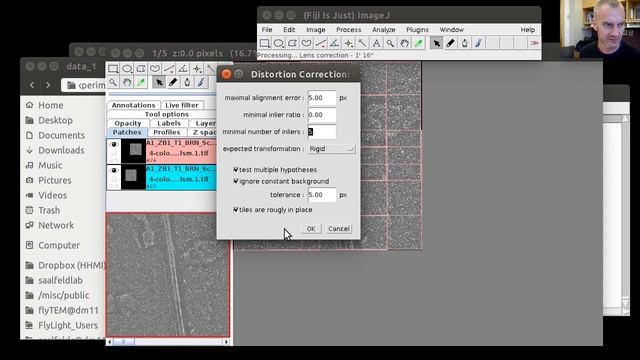The height and width of the screenshot is (360, 640).
Task: Select the Color picker dropper in ImageJ toolbar
Action: 418,43
